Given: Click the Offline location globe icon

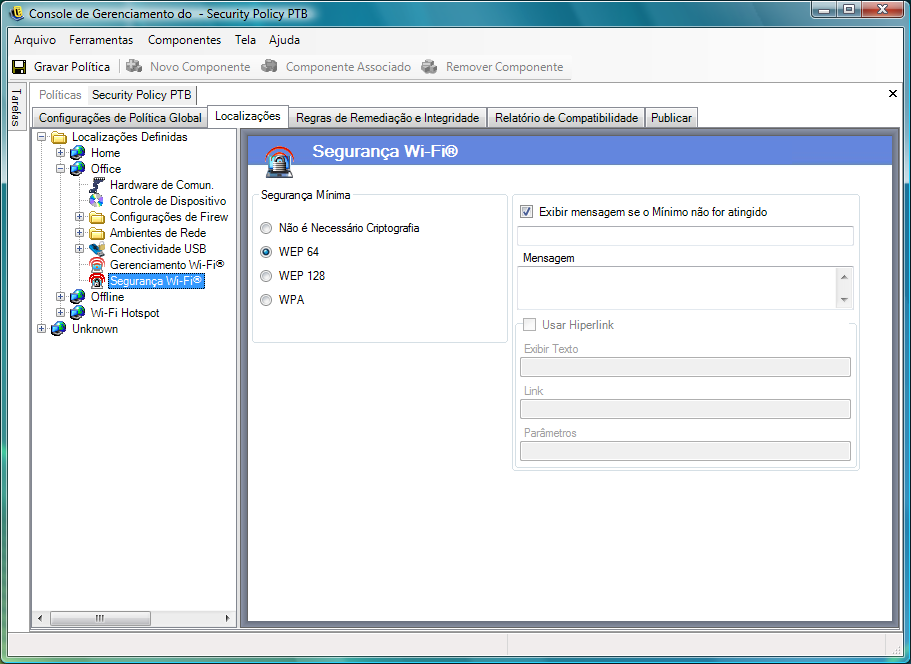Looking at the screenshot, I should coord(77,297).
